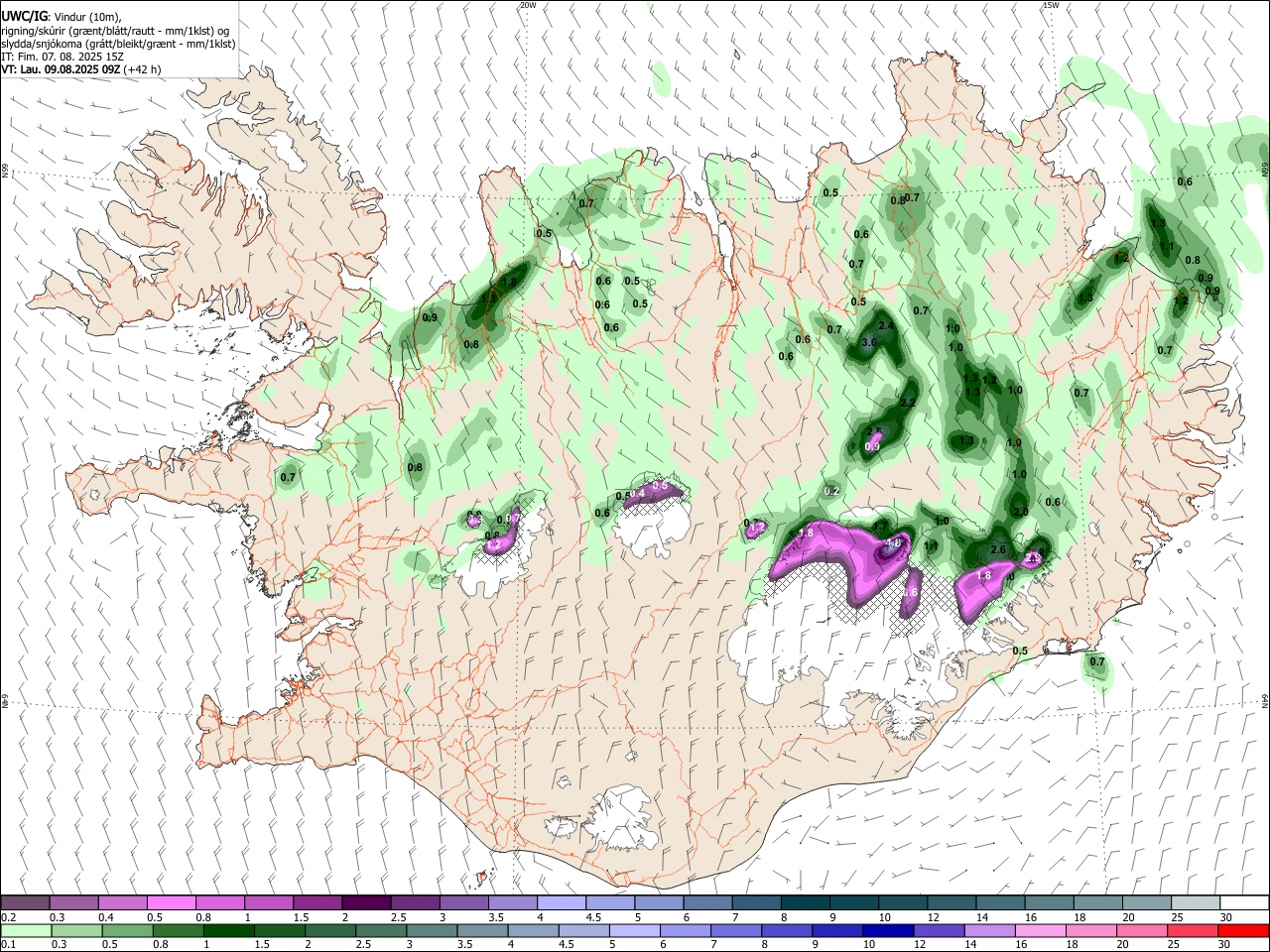Click the lavender 14 swatch in lower legend row
The height and width of the screenshot is (952, 1270).
[989, 930]
